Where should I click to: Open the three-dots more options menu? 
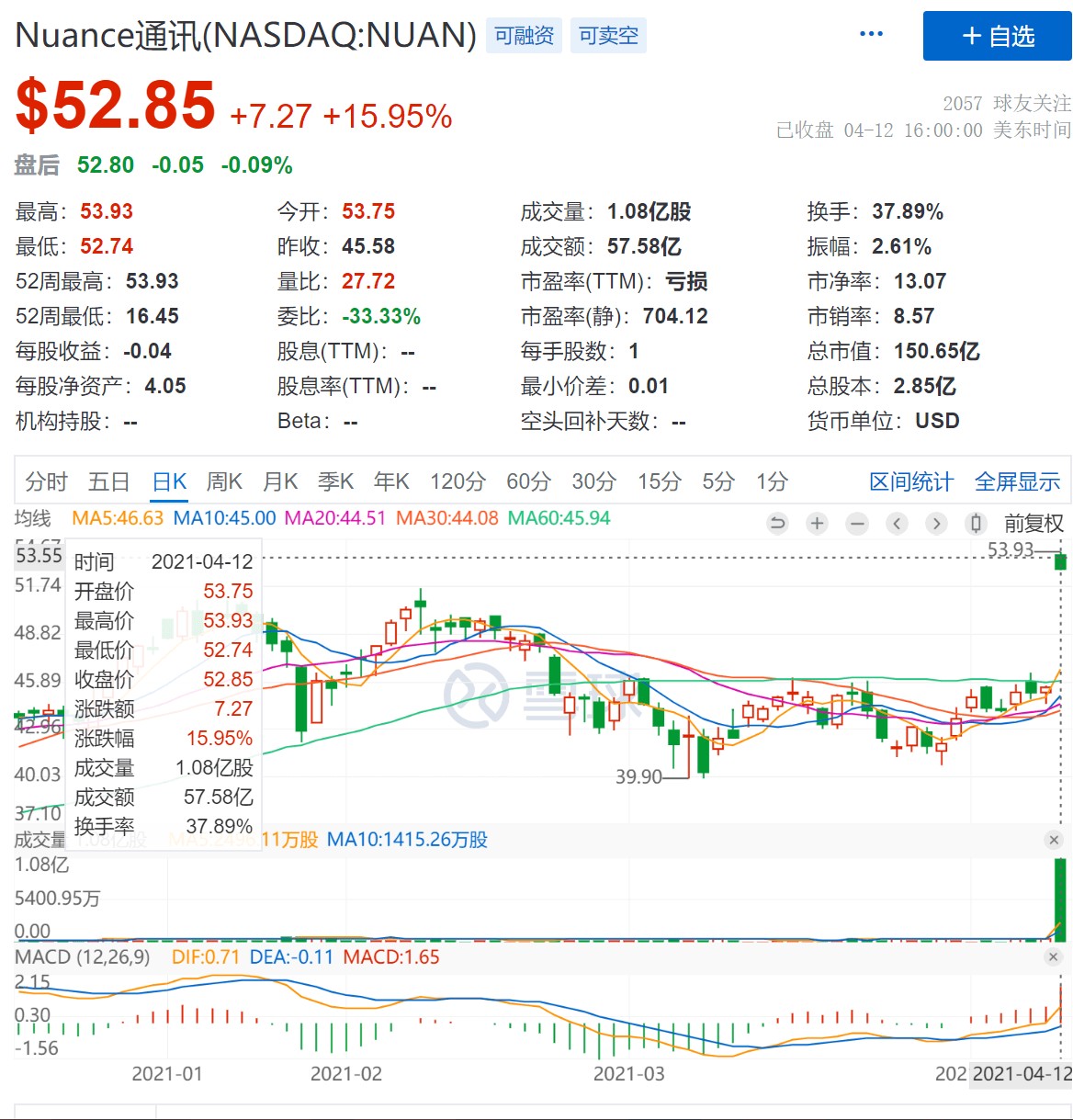coord(870,35)
